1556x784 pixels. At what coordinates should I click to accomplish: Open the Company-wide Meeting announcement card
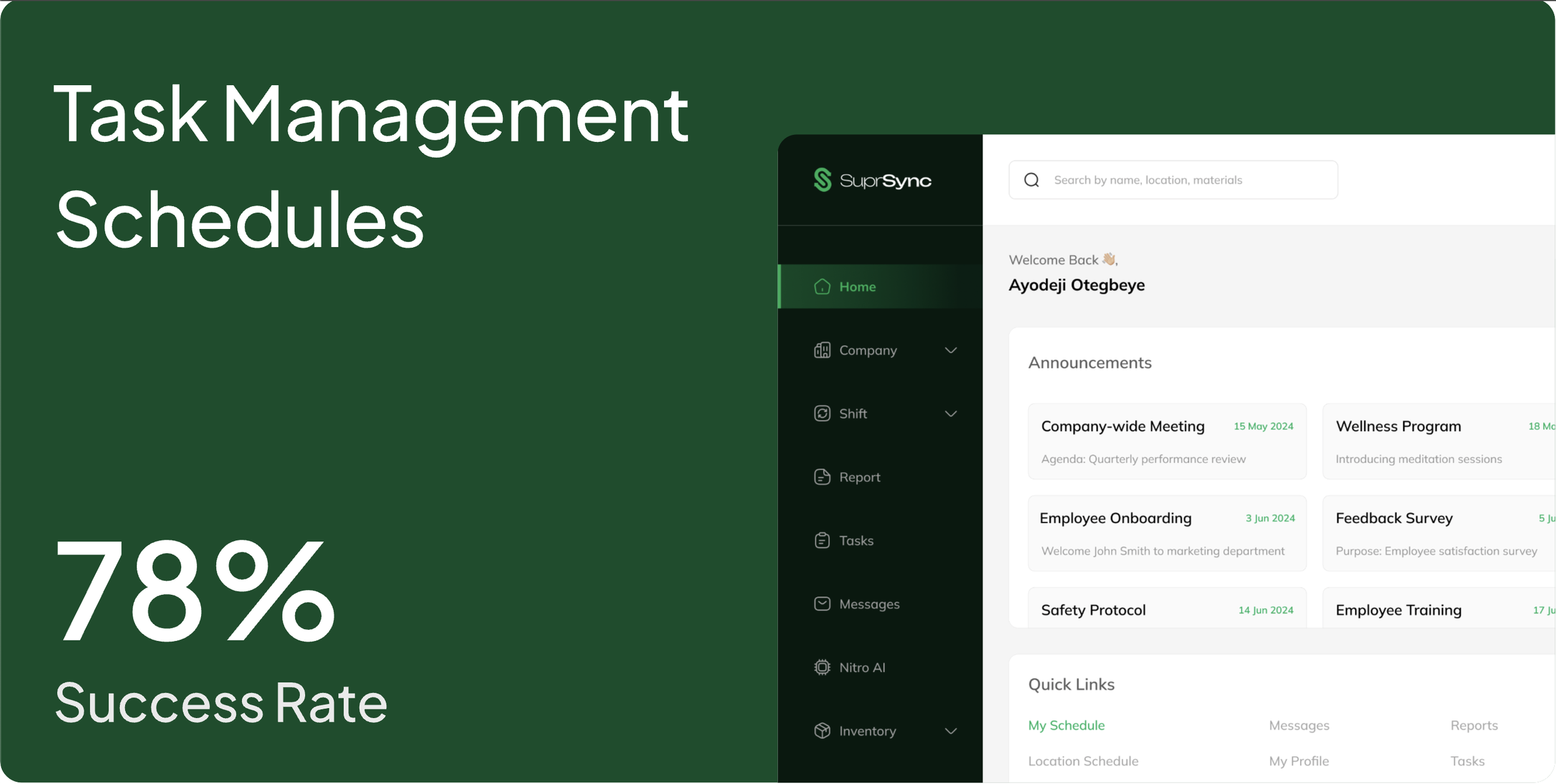(x=1167, y=442)
